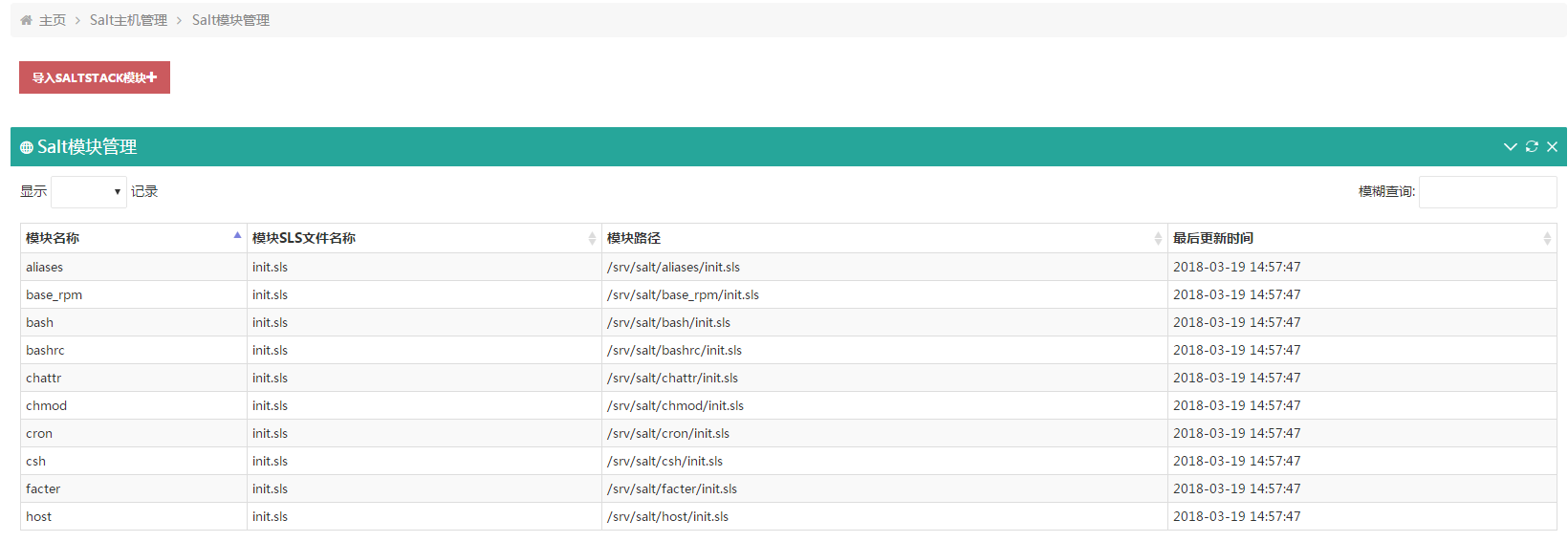Select the facter module row
The height and width of the screenshot is (542, 1568).
43,489
